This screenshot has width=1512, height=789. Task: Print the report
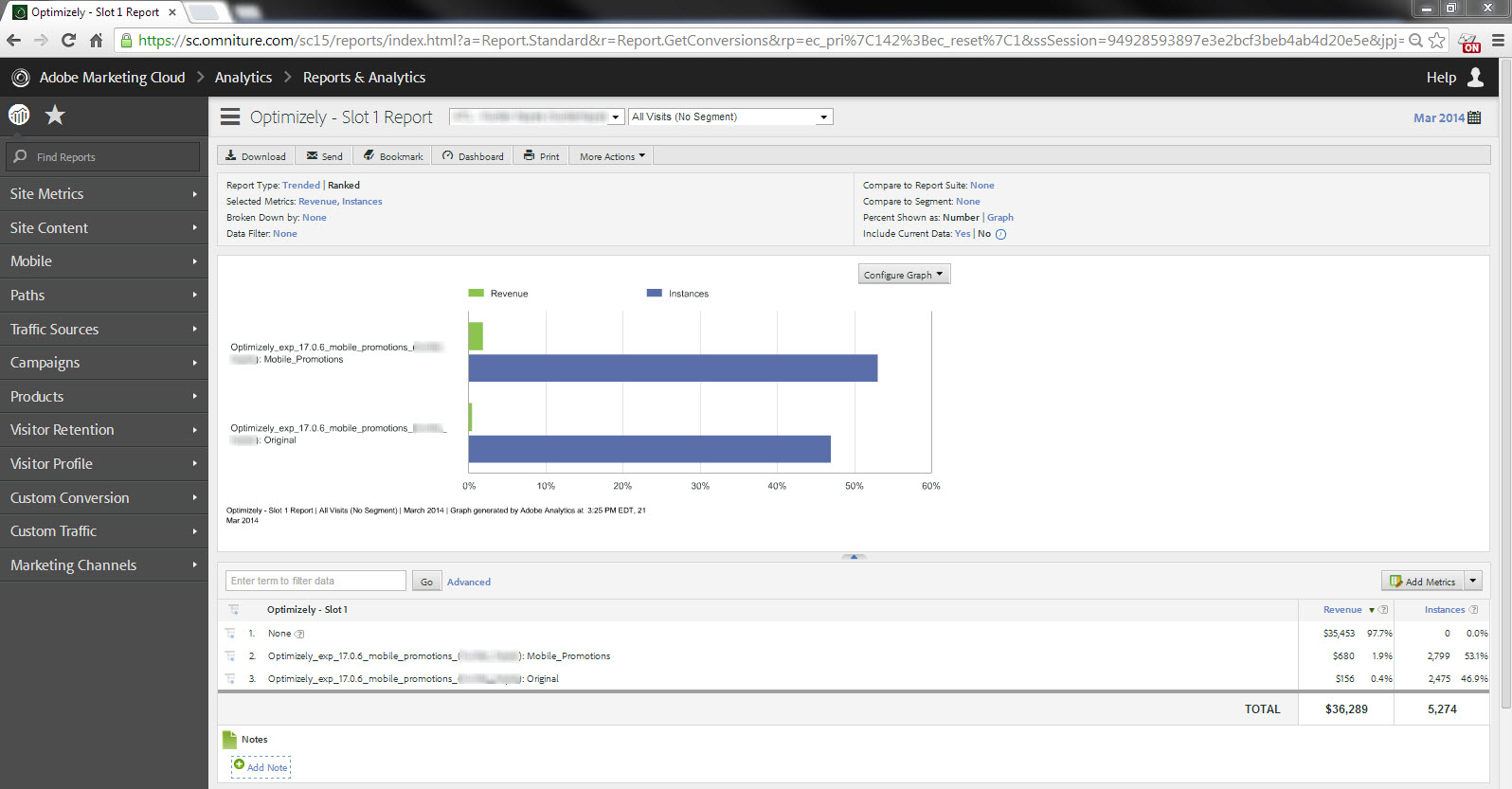pyautogui.click(x=542, y=155)
